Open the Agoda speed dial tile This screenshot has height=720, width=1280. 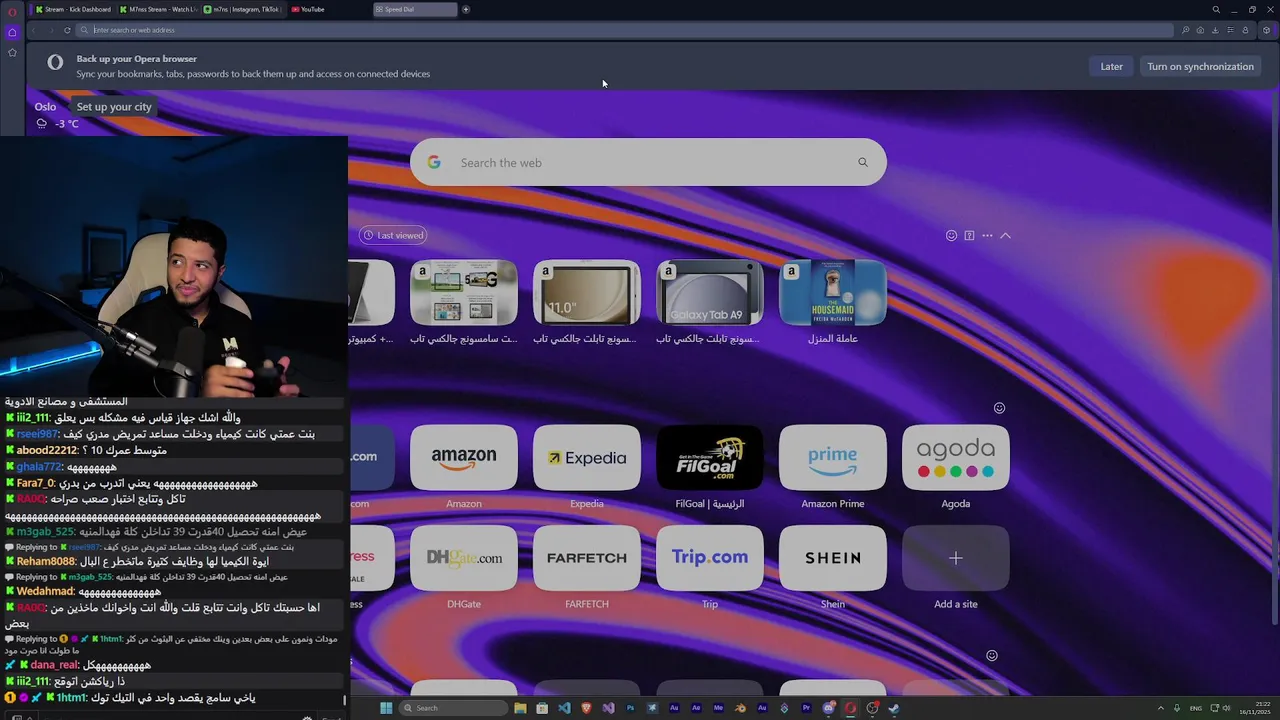956,458
